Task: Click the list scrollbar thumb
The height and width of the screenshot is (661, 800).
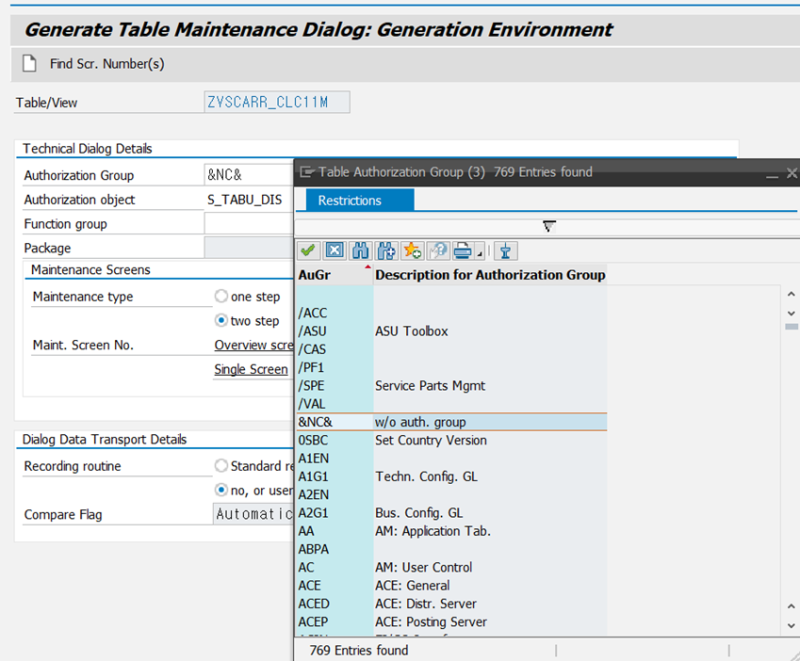Action: point(791,326)
